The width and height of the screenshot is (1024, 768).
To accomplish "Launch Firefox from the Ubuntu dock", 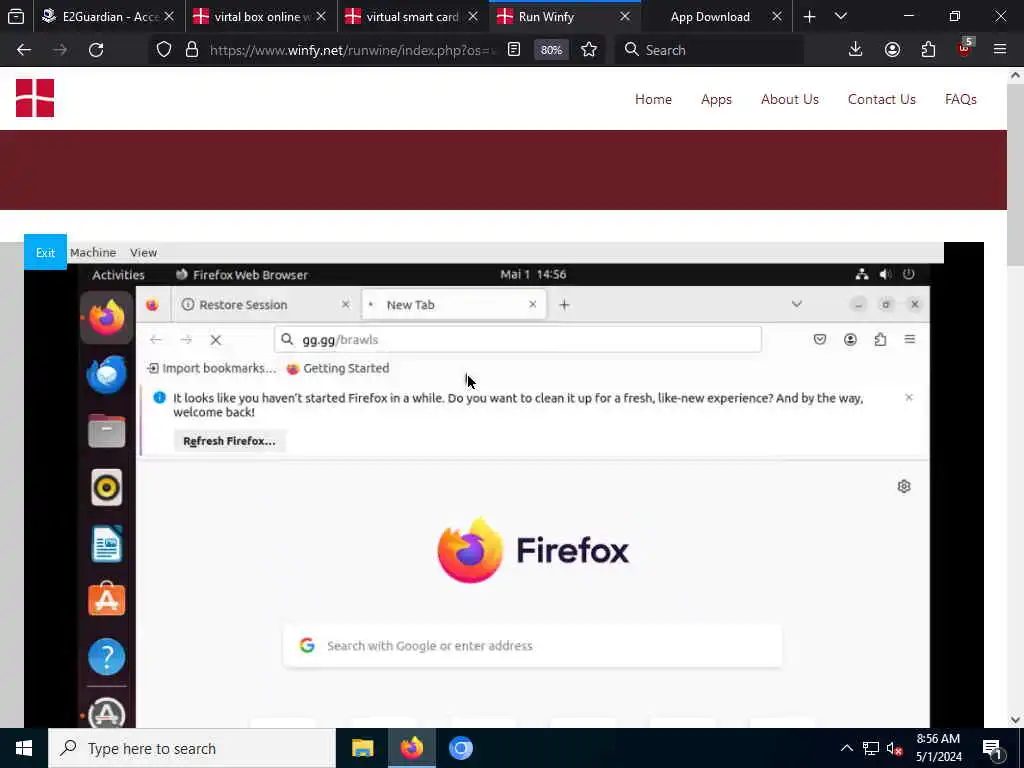I will (106, 317).
